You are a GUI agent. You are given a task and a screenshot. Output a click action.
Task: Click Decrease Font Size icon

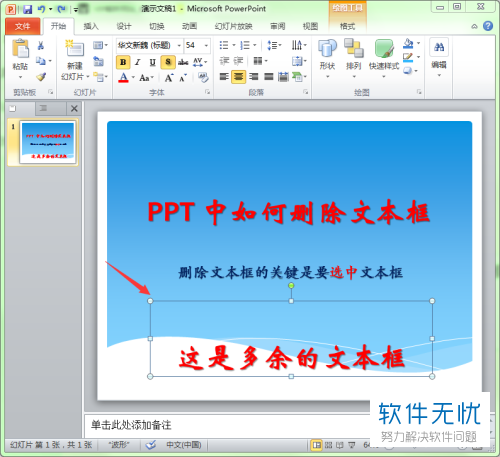coord(183,78)
